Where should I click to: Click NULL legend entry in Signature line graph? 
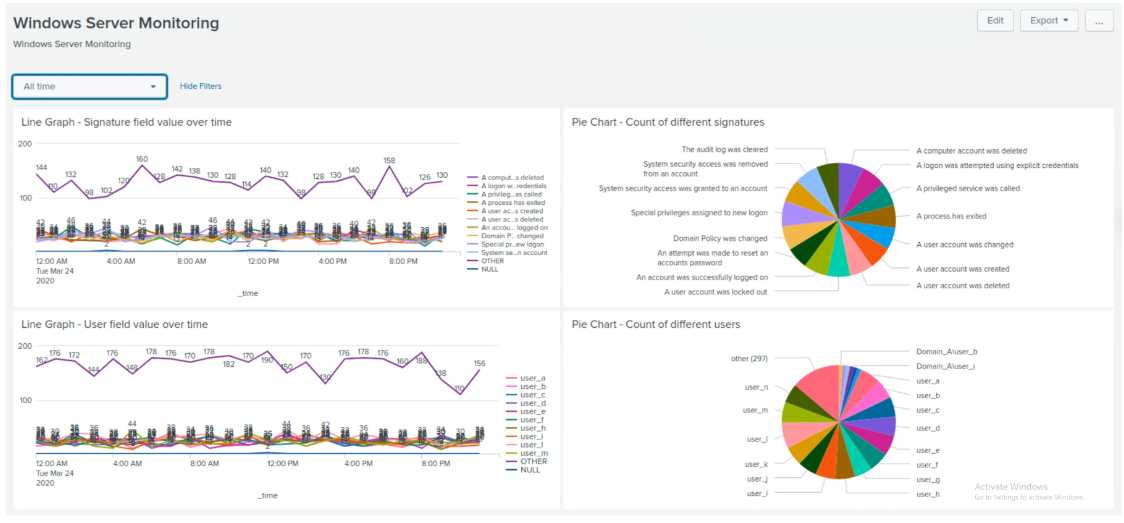pyautogui.click(x=484, y=269)
